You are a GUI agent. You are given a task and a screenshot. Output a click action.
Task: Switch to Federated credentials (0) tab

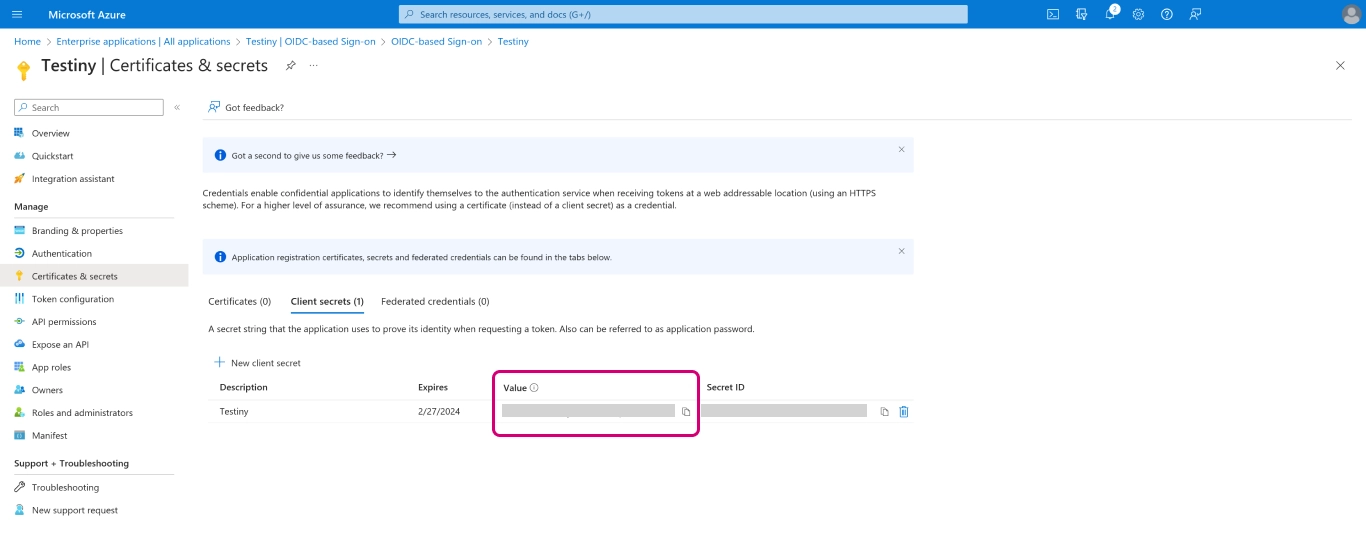coord(435,301)
